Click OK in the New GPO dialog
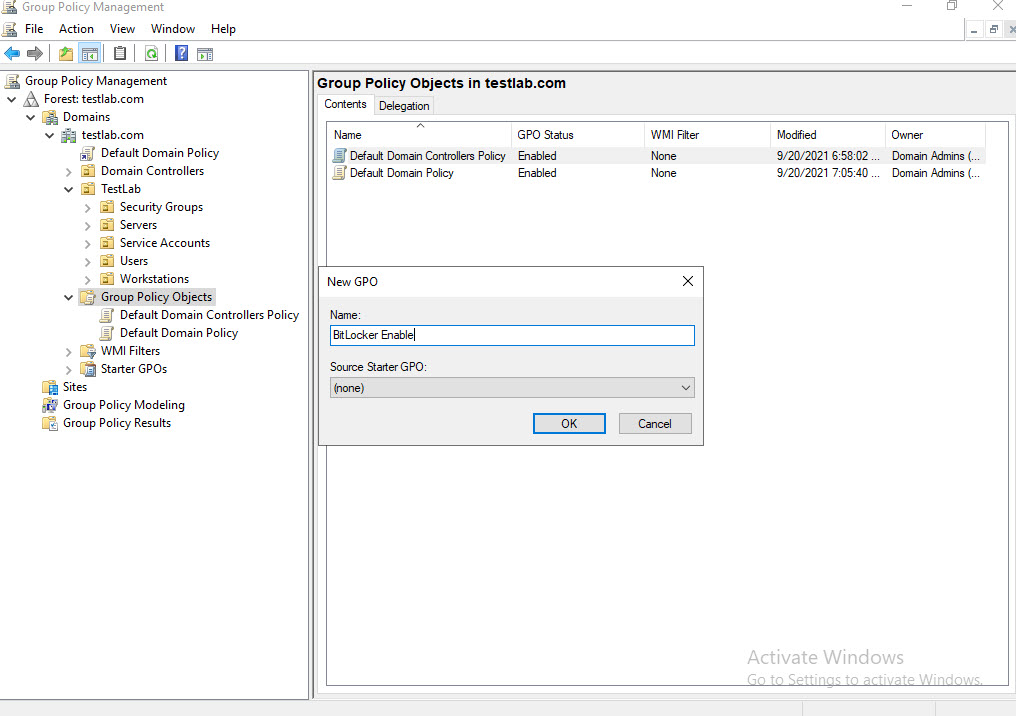Screen dimensions: 1016x716 [569, 424]
